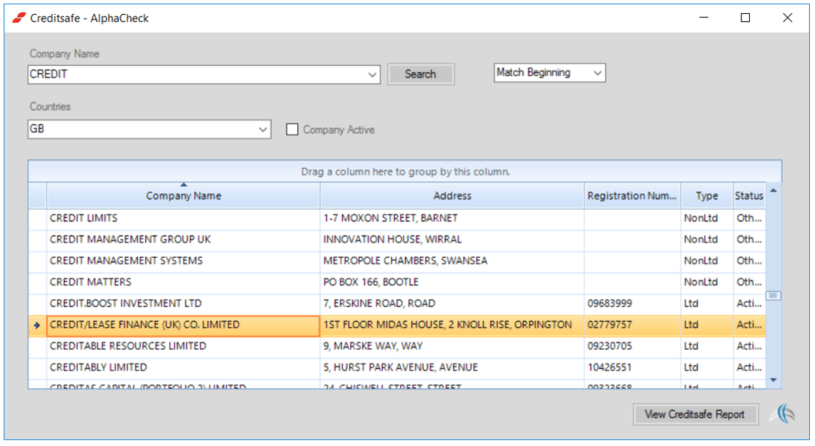This screenshot has width=815, height=446.
Task: Select the CREDIT MANAGEMENT GROUP UK row
Action: 397,240
